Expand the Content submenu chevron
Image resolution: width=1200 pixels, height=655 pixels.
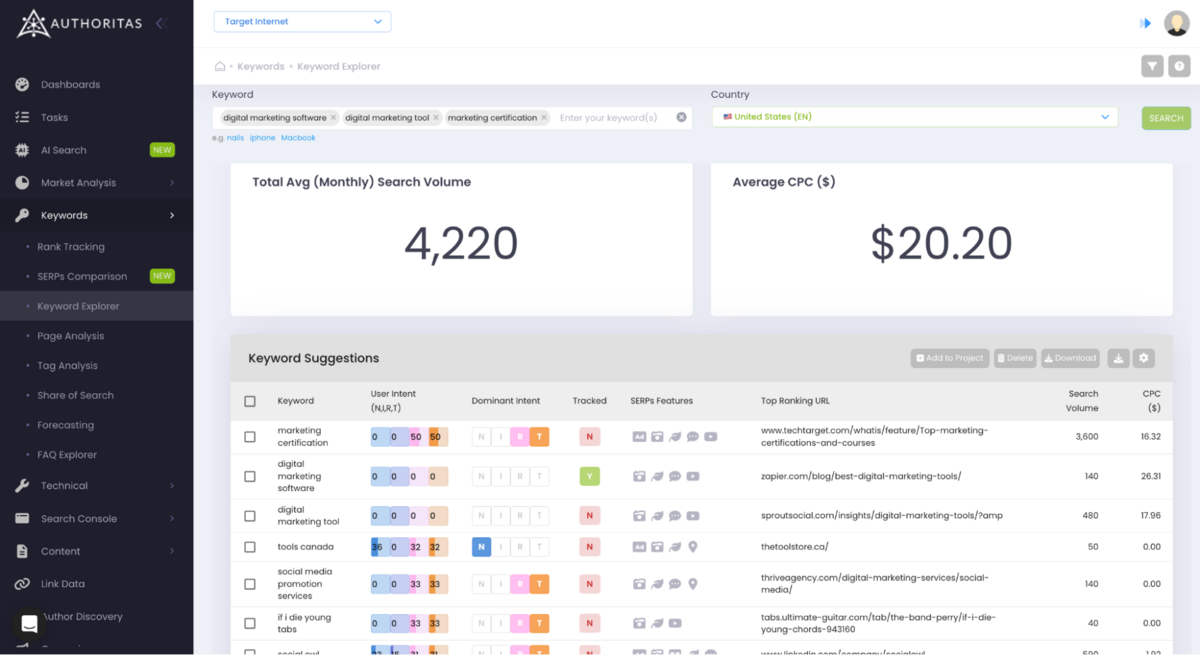pyautogui.click(x=172, y=551)
